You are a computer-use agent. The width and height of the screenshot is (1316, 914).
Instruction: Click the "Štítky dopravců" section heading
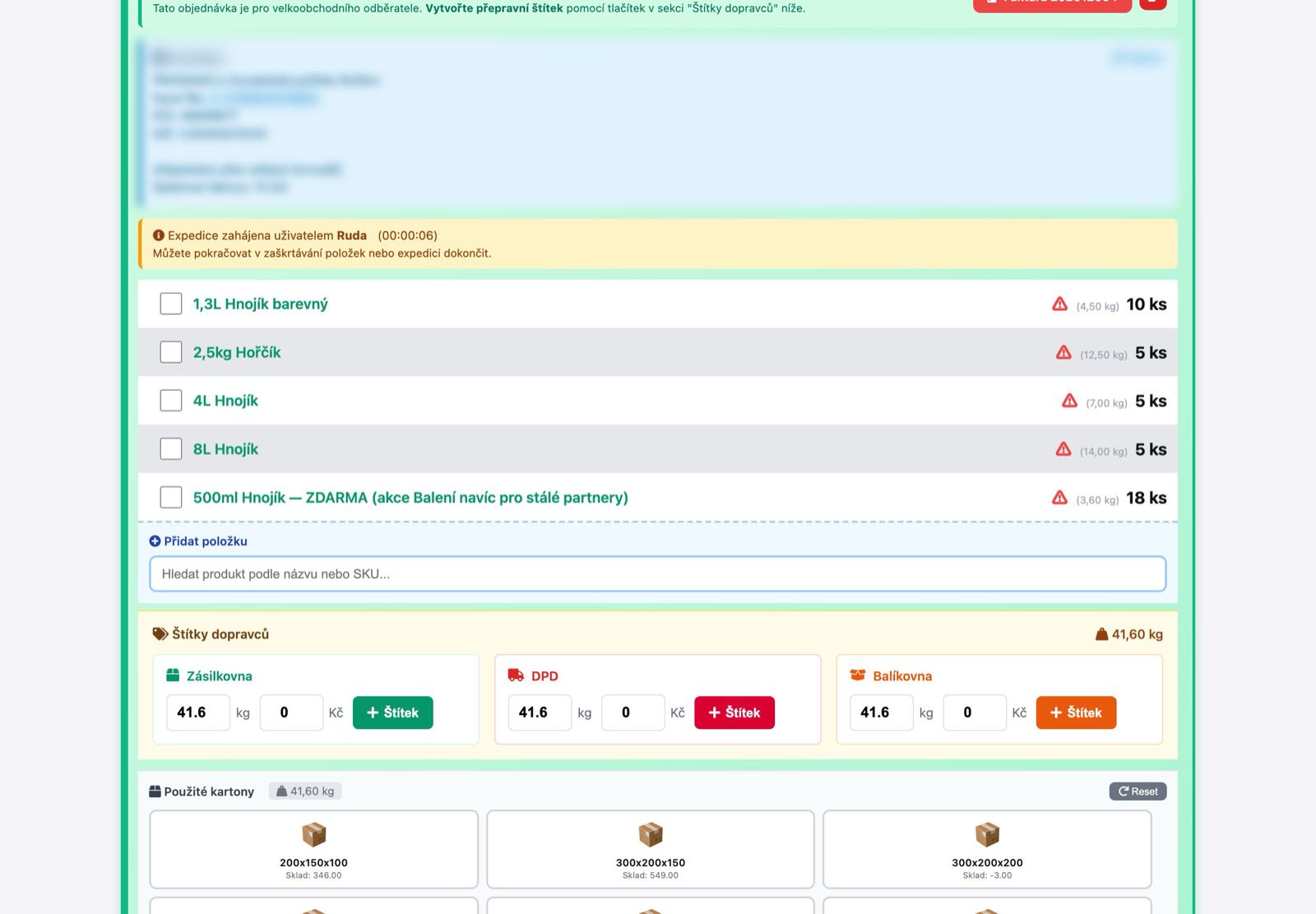click(220, 634)
